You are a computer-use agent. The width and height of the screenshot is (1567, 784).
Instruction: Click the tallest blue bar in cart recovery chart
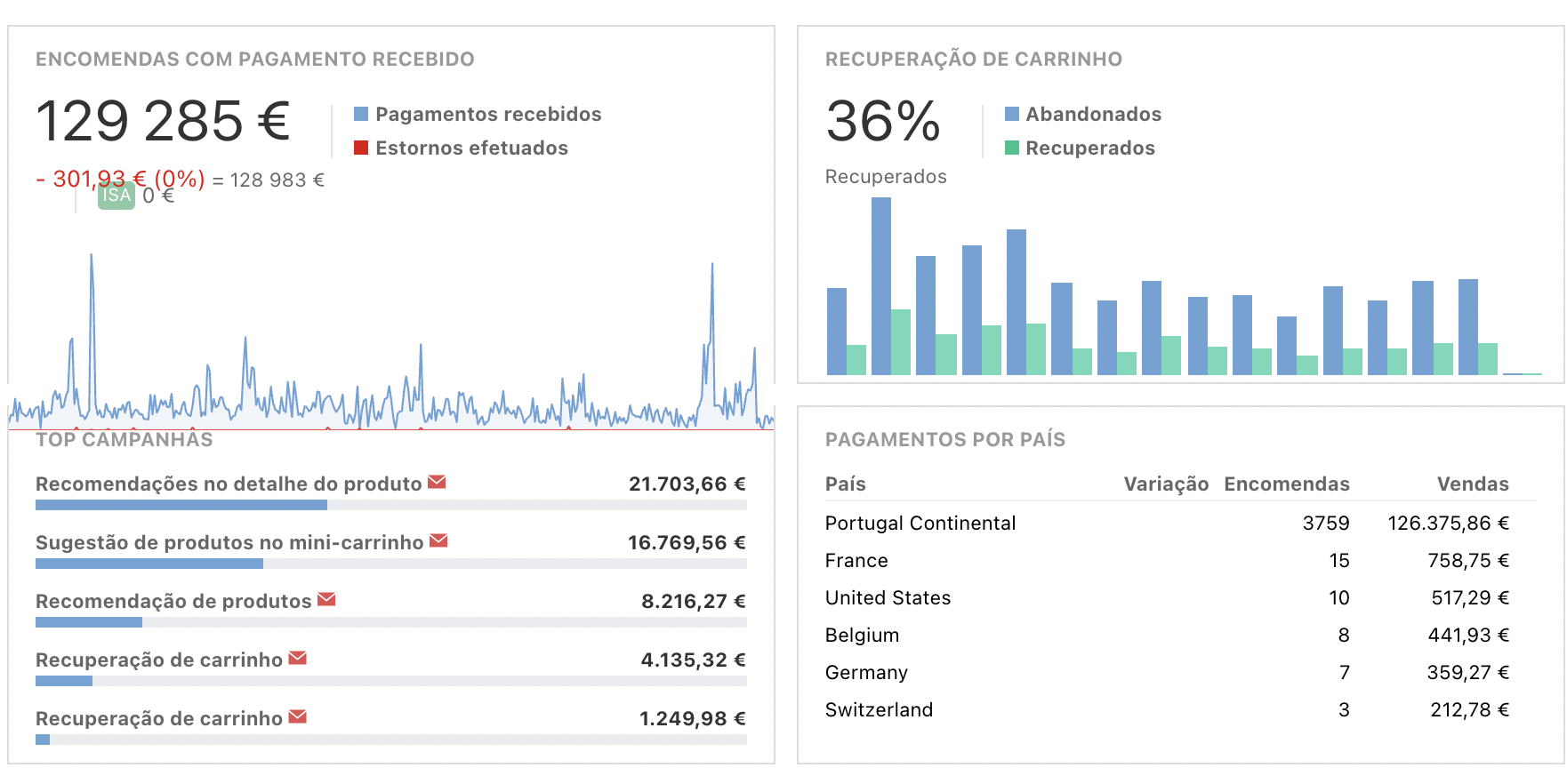[x=880, y=284]
